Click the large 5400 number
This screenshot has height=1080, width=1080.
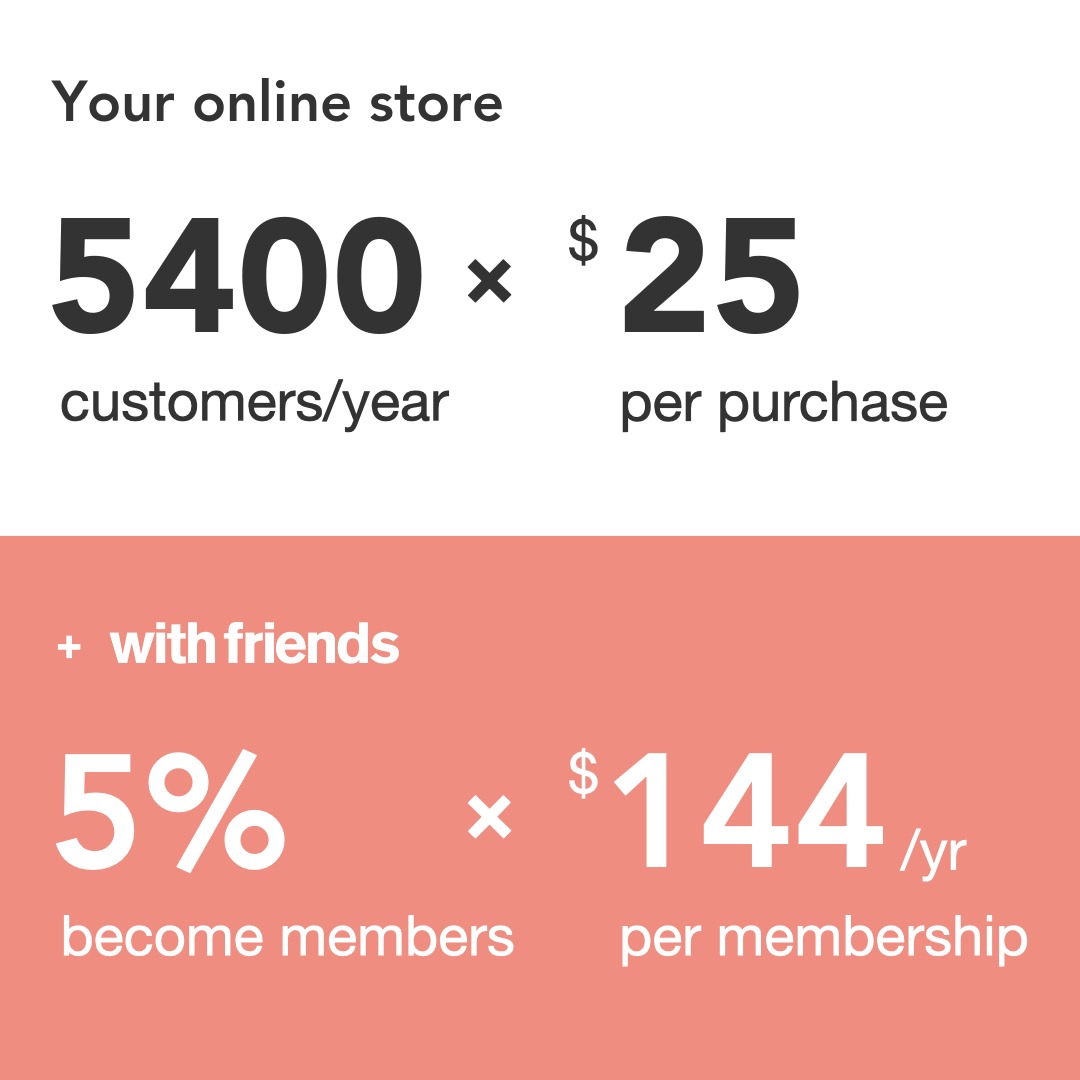pos(238,278)
